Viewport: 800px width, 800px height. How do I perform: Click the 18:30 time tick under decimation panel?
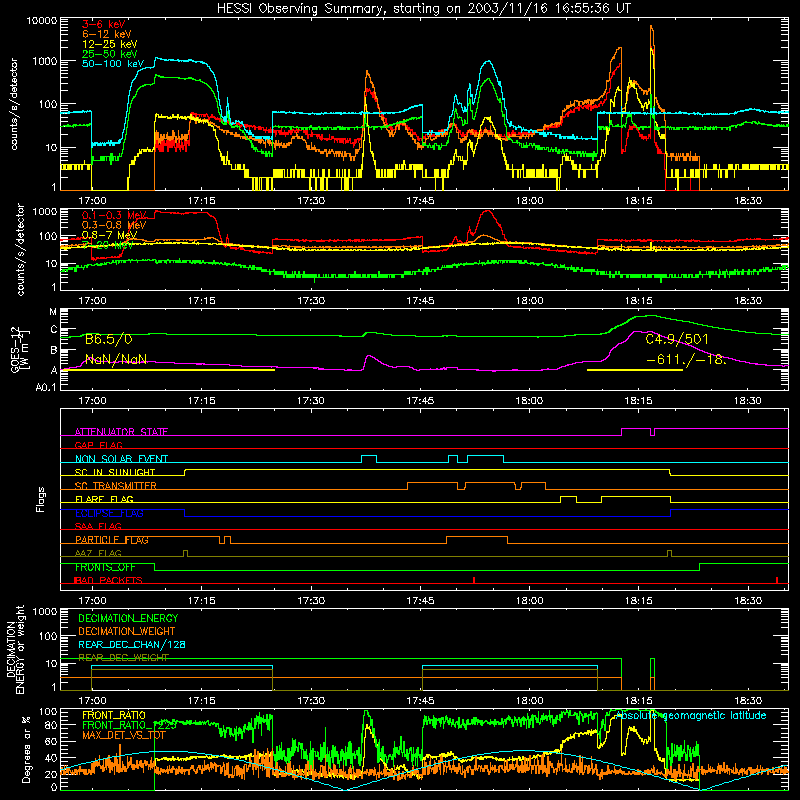pos(748,701)
